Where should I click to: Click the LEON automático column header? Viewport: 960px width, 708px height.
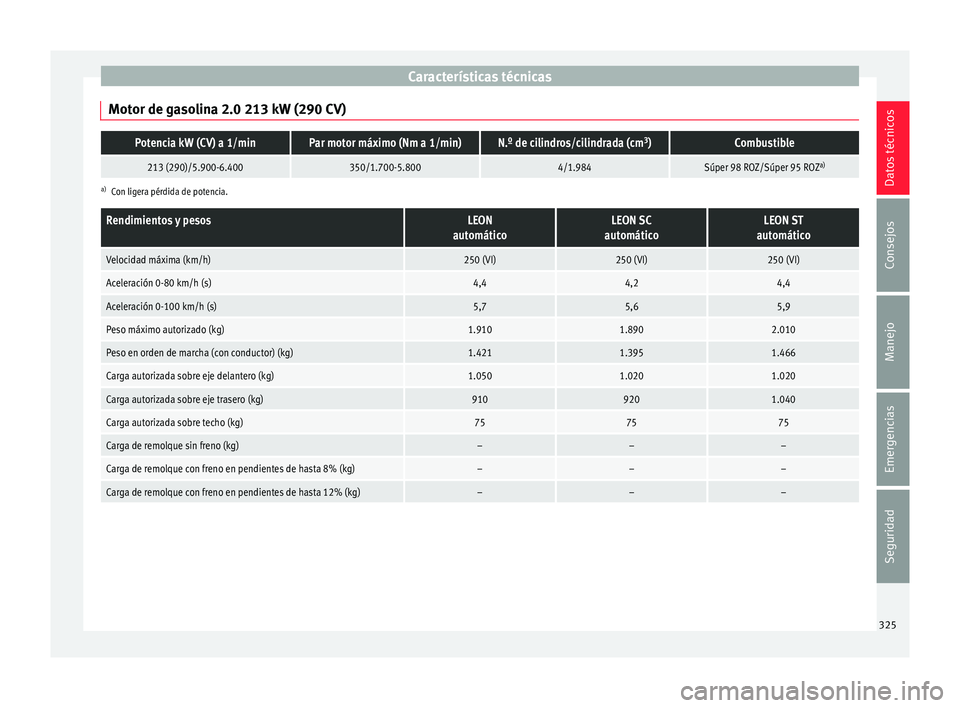(x=480, y=228)
